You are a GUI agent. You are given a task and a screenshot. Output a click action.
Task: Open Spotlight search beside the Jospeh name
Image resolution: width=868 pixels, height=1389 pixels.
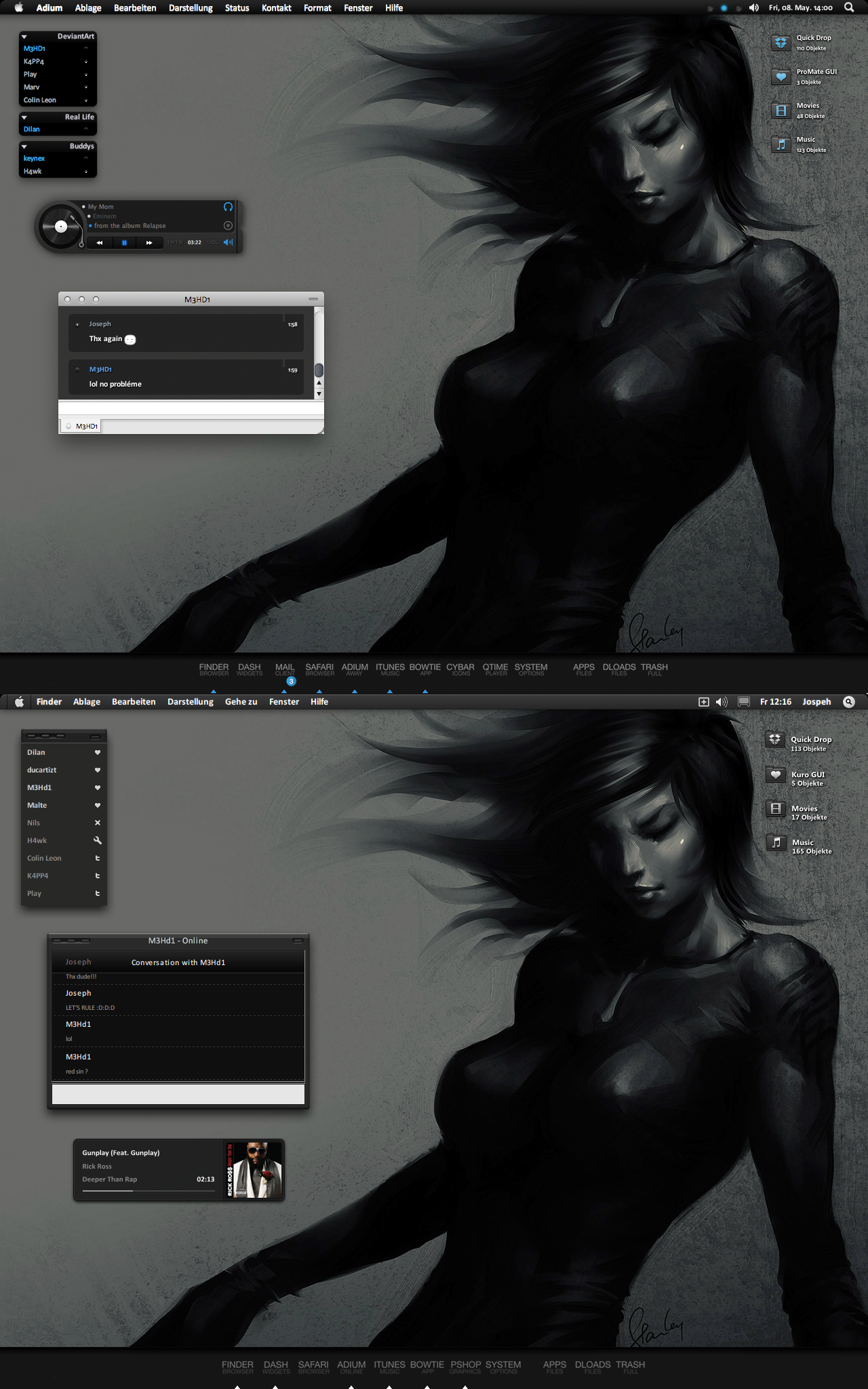point(849,702)
